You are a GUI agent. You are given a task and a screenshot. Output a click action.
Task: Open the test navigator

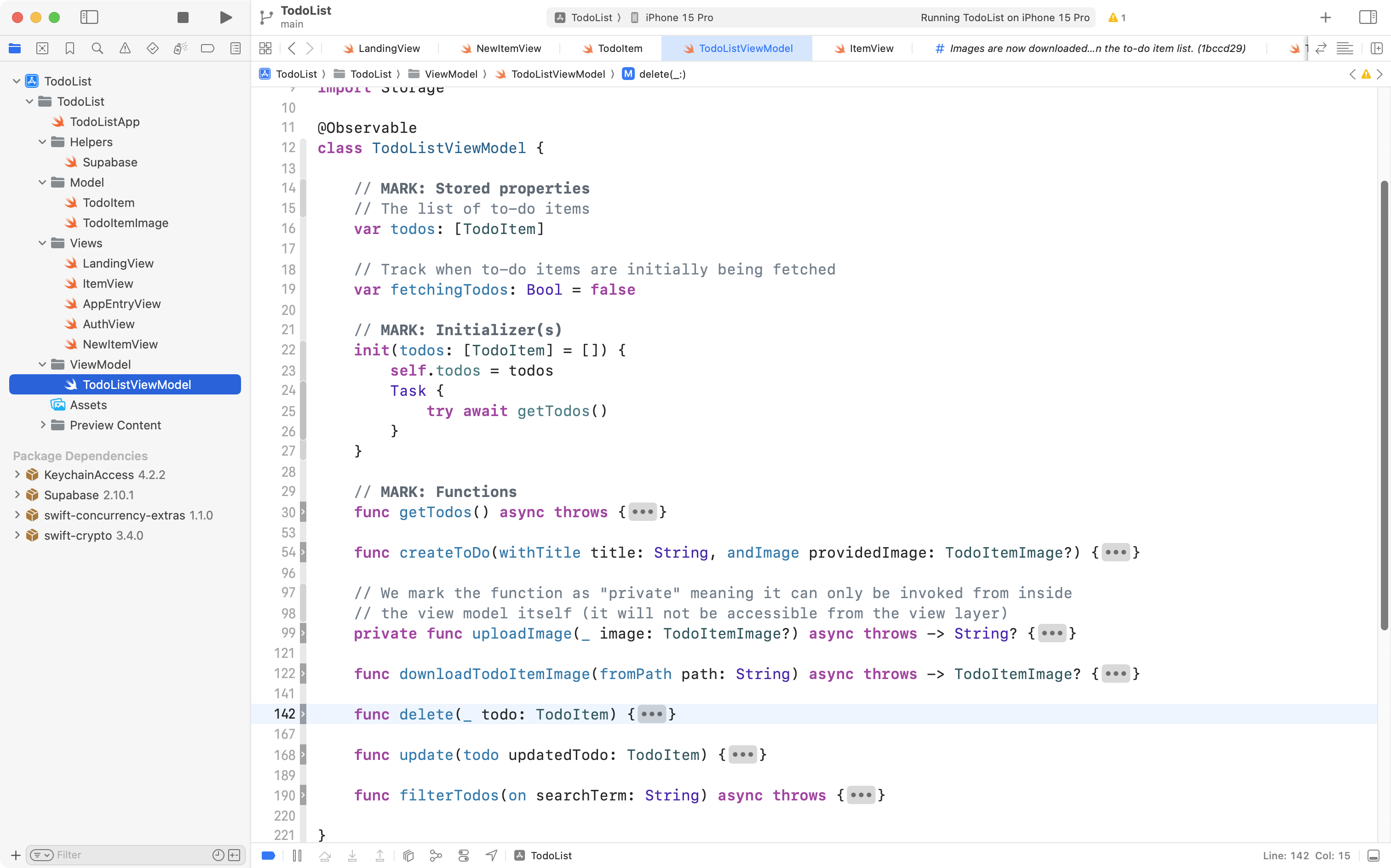153,48
